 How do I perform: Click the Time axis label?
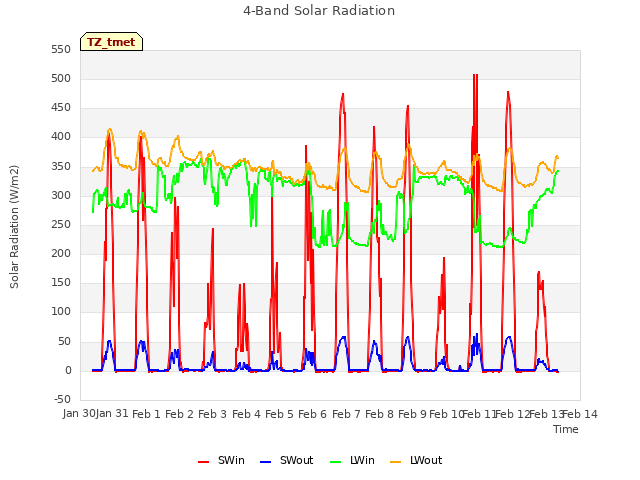566,429
